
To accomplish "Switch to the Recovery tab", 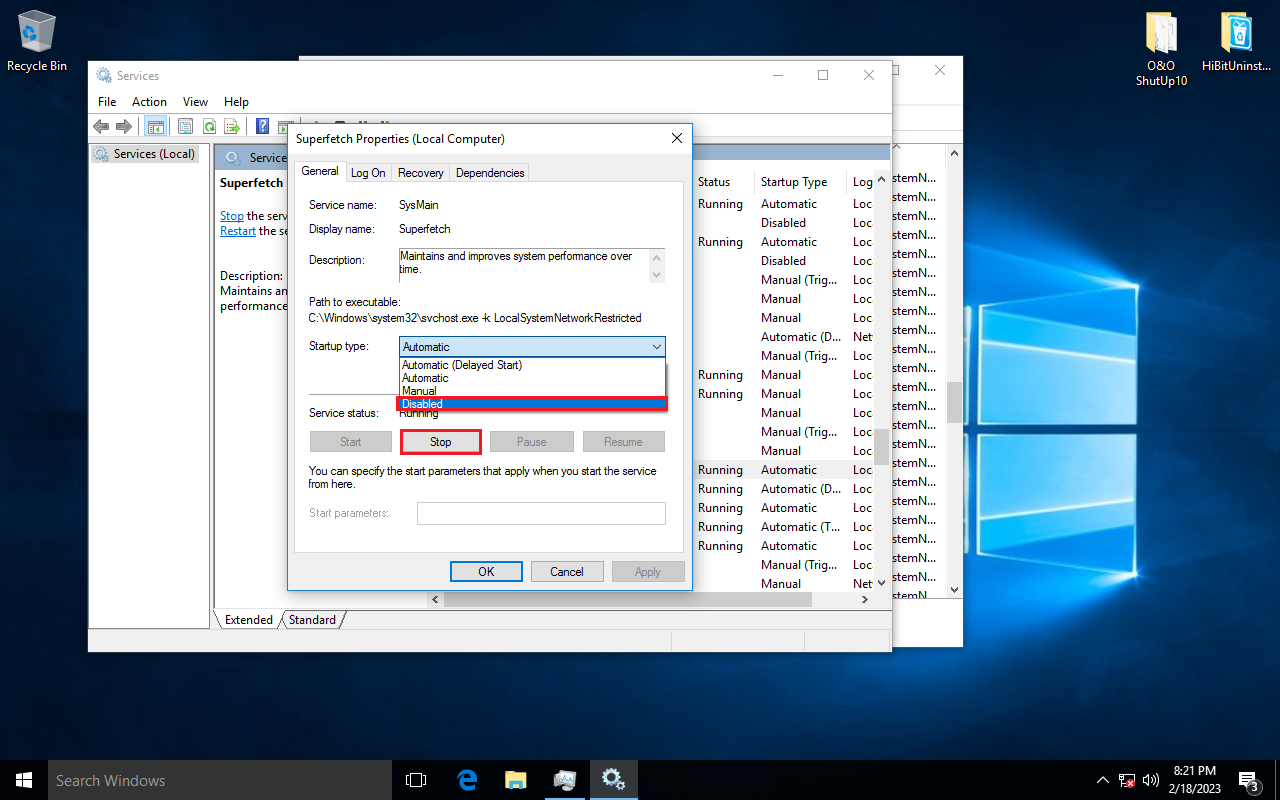I will click(420, 173).
